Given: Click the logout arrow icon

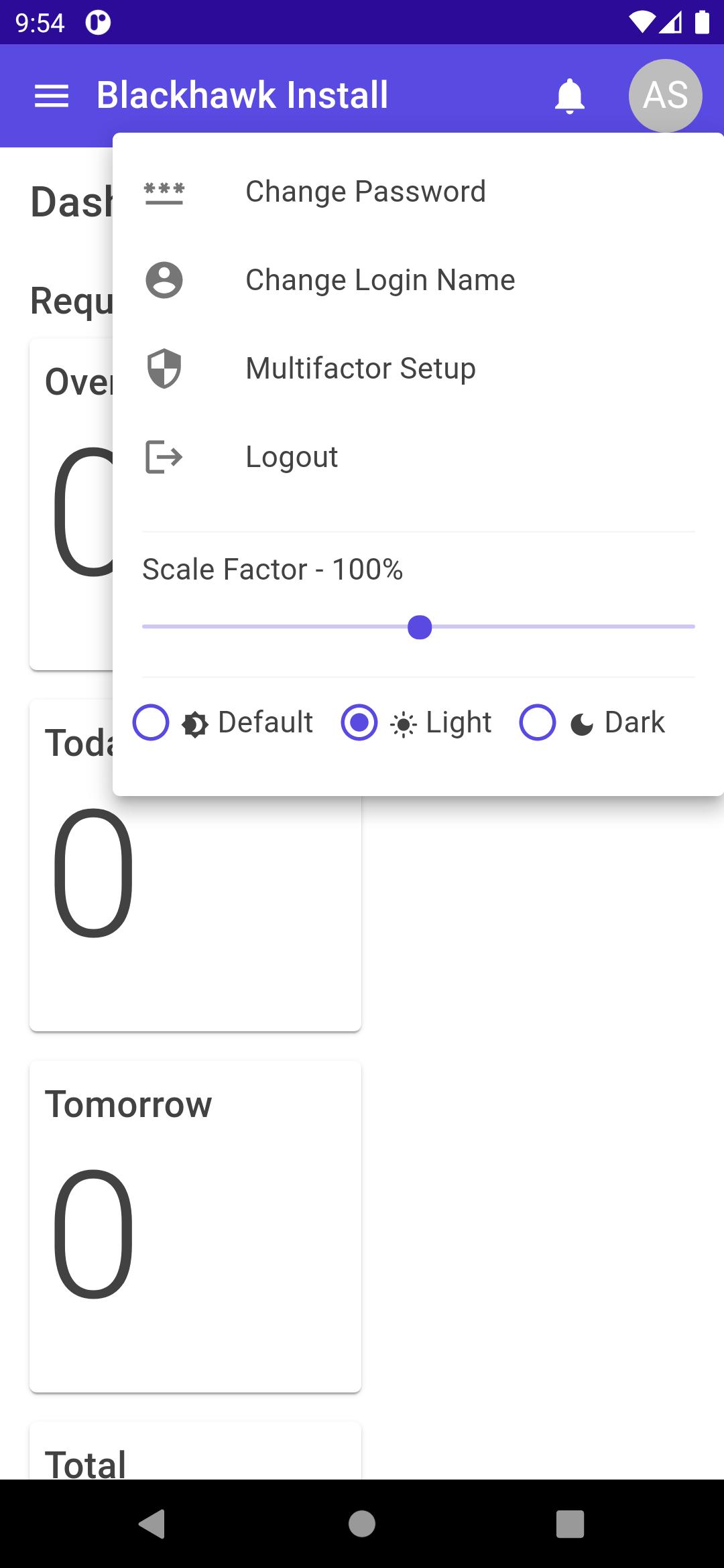Looking at the screenshot, I should [x=164, y=457].
